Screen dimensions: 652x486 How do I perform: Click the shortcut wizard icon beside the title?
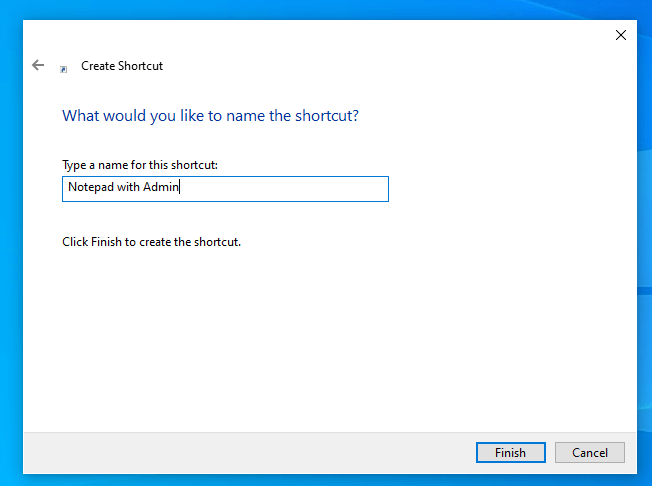click(64, 67)
